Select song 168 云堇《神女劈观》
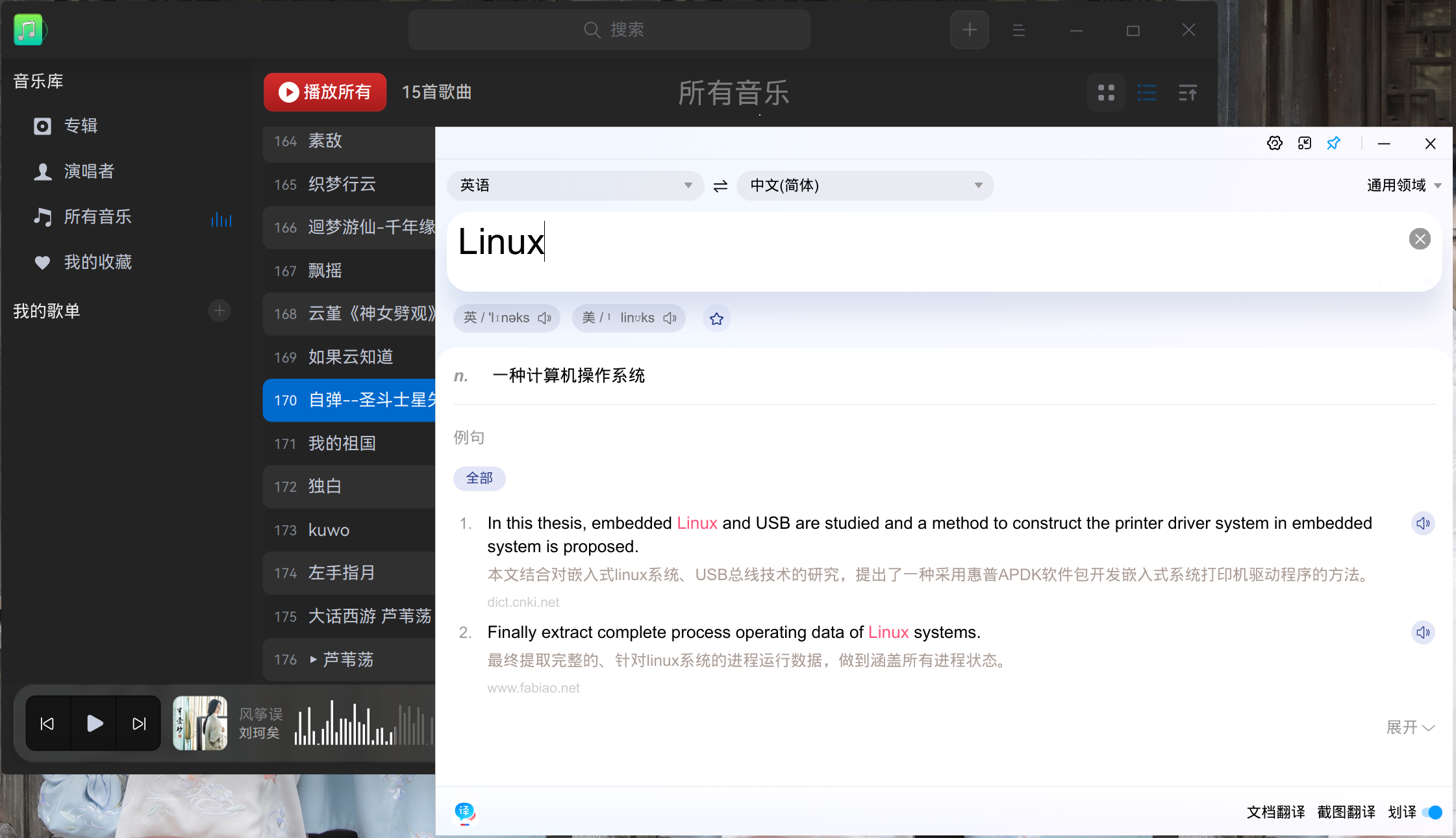This screenshot has height=838, width=1456. (x=349, y=314)
